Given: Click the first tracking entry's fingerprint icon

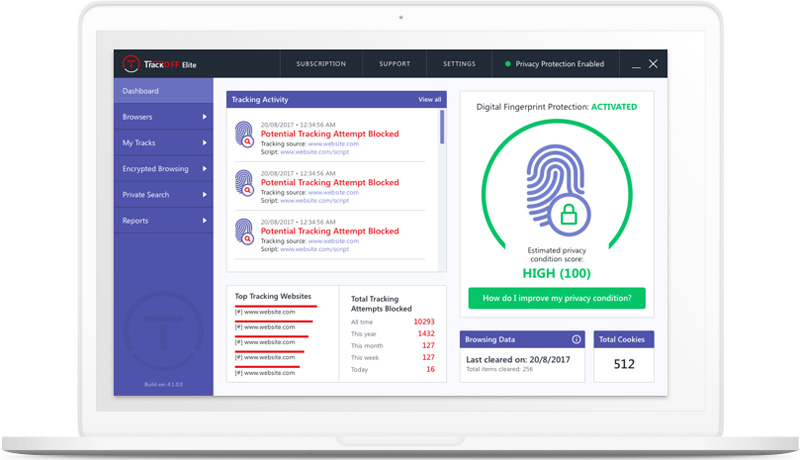Looking at the screenshot, I should pyautogui.click(x=244, y=134).
